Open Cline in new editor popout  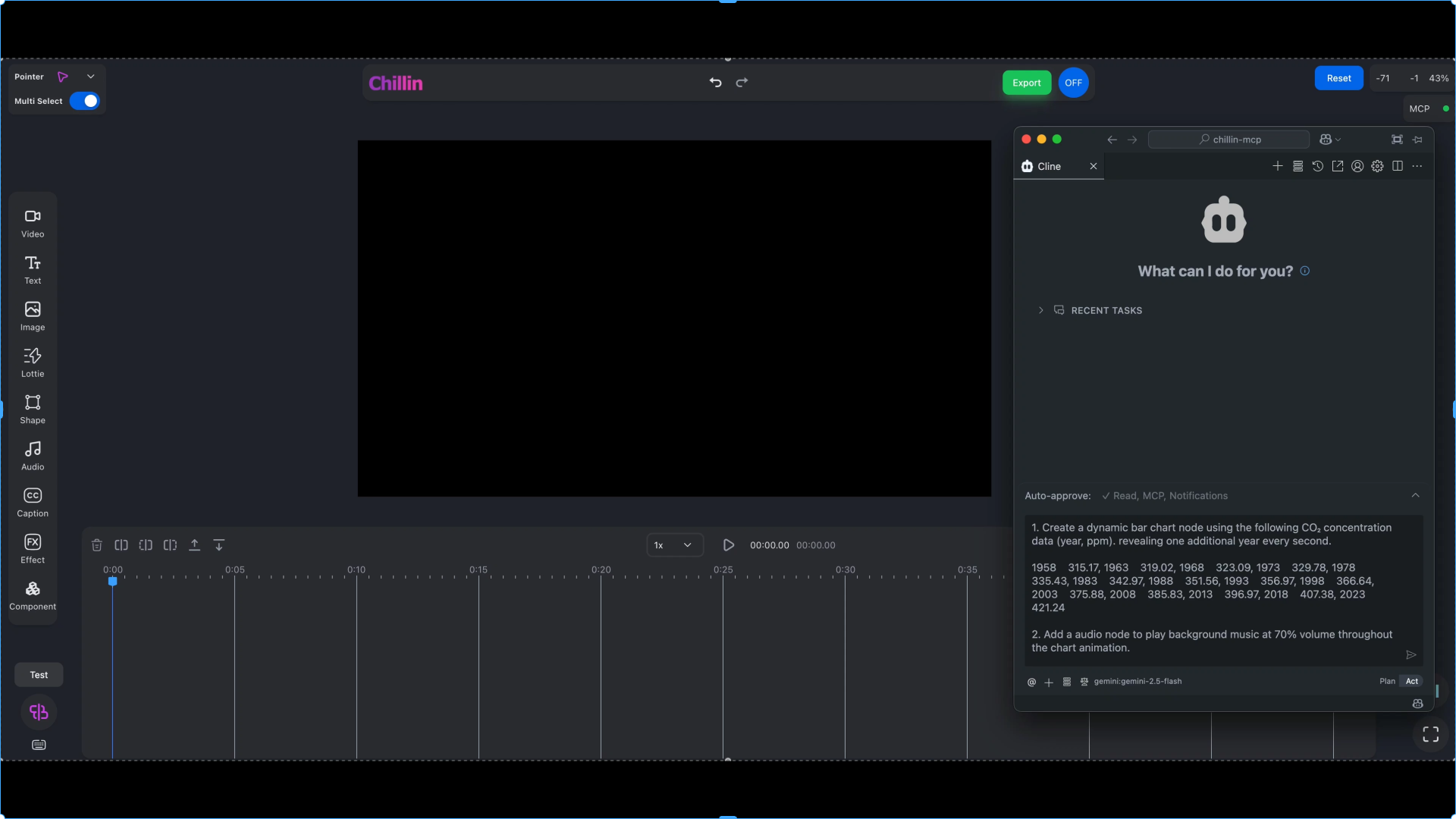click(x=1338, y=166)
